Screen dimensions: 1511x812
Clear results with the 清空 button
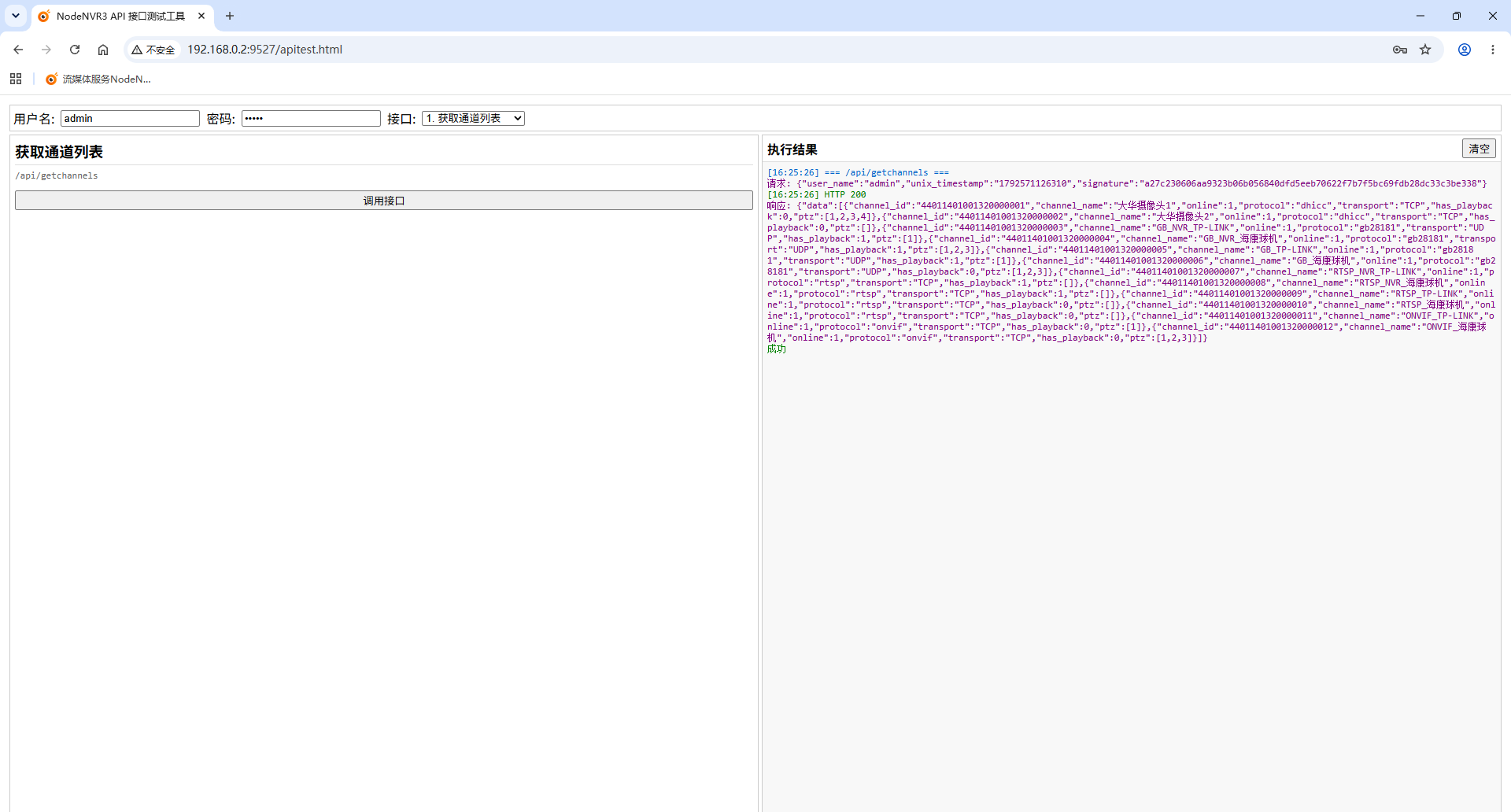pos(1479,149)
